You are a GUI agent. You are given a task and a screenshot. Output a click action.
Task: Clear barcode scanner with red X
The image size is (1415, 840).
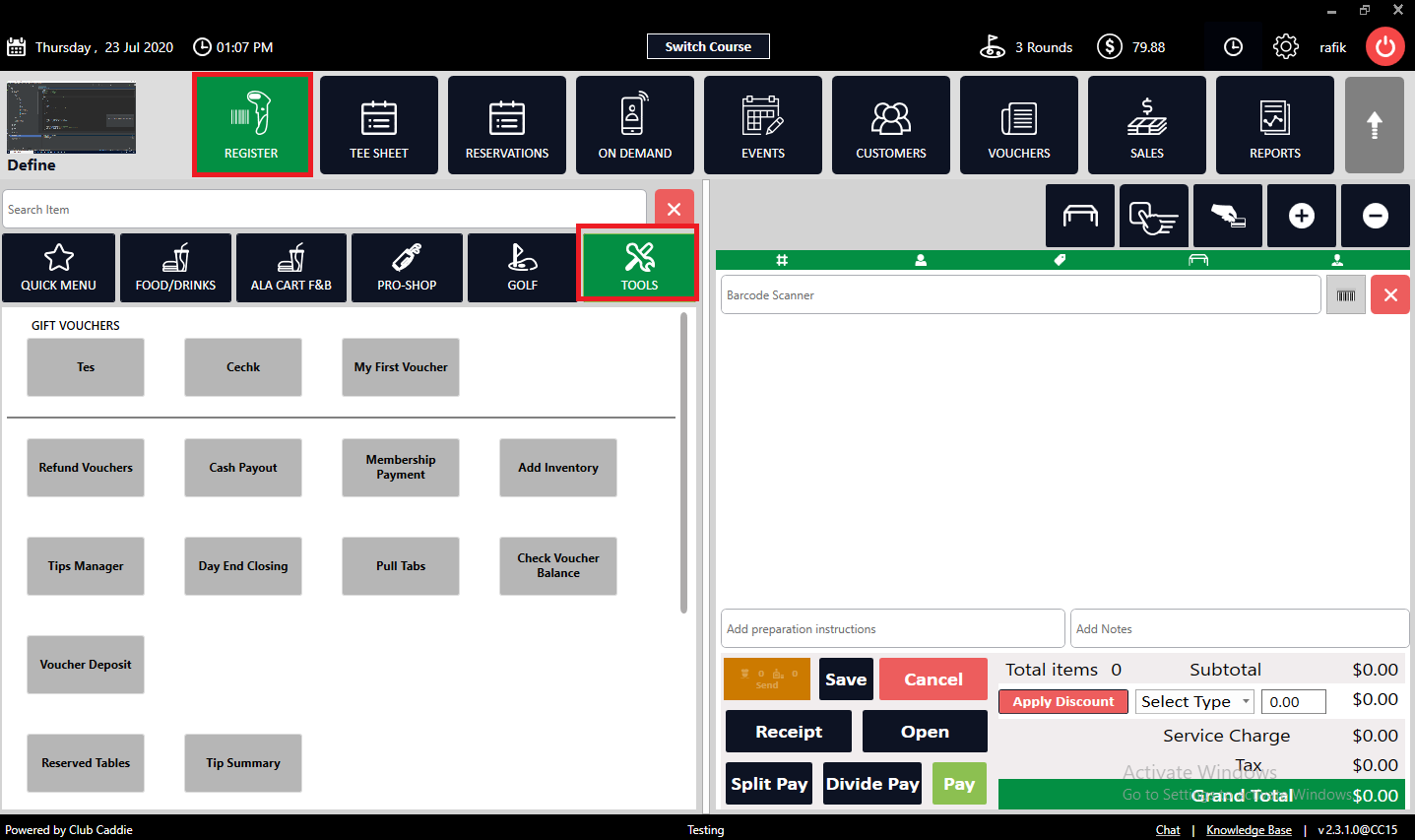(1390, 295)
